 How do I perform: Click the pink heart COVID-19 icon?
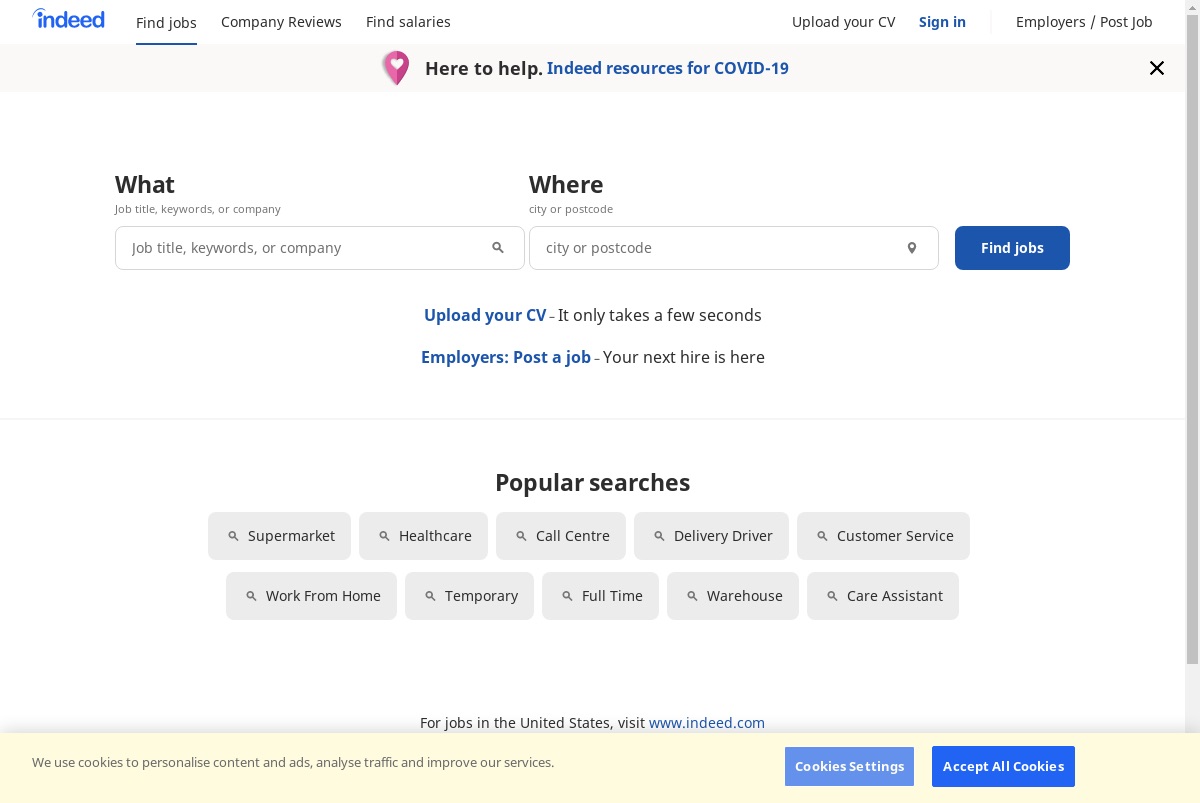tap(396, 68)
